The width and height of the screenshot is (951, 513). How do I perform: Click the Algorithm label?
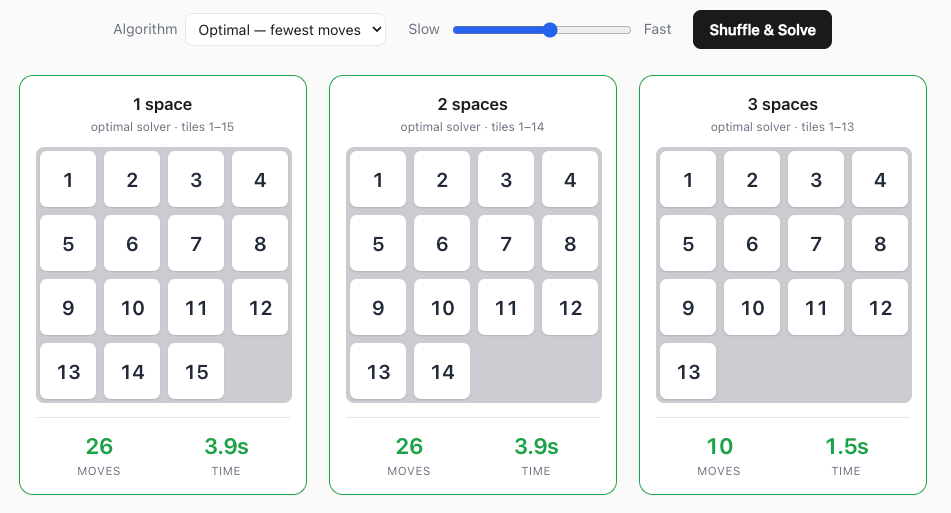click(x=145, y=29)
